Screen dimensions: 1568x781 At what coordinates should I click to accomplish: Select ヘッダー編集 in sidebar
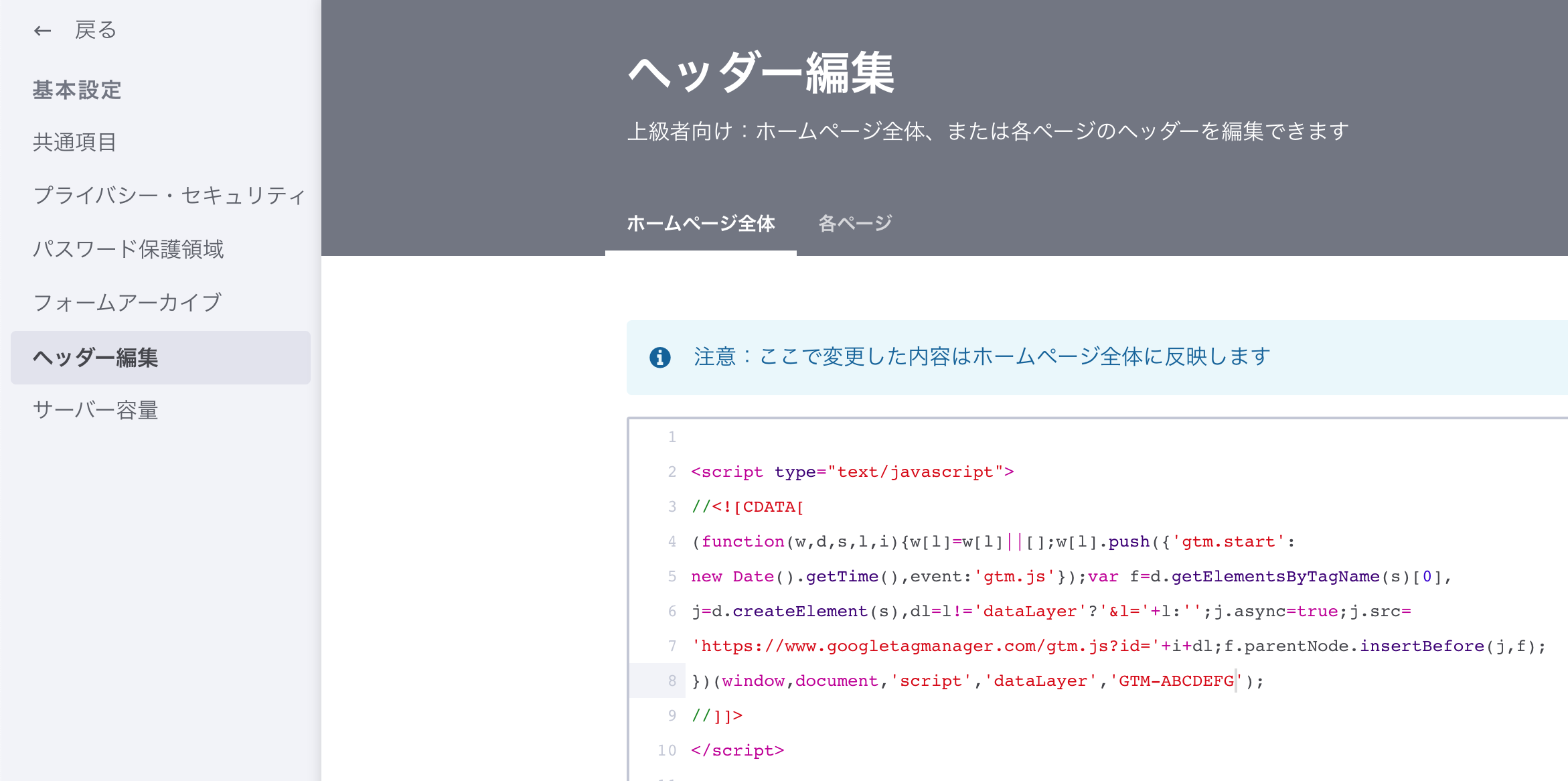pyautogui.click(x=161, y=358)
